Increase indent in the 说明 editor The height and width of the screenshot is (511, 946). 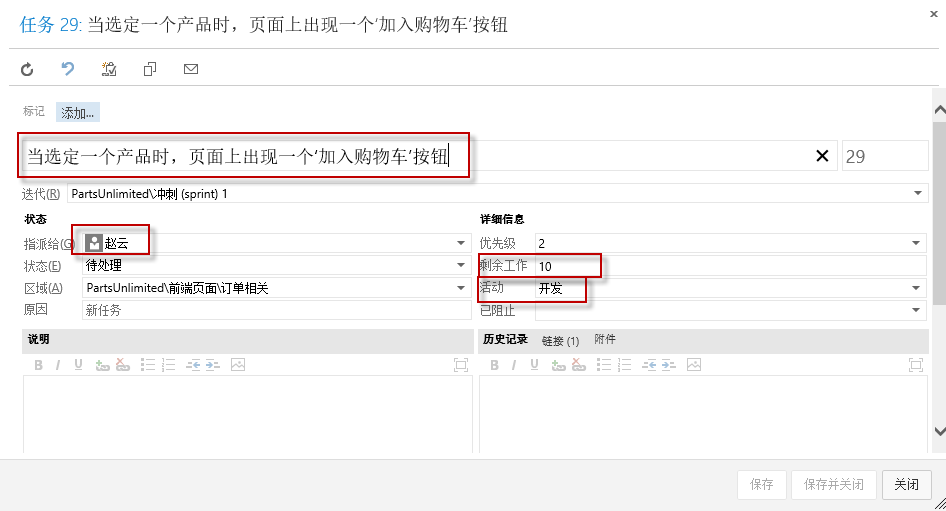pyautogui.click(x=213, y=365)
